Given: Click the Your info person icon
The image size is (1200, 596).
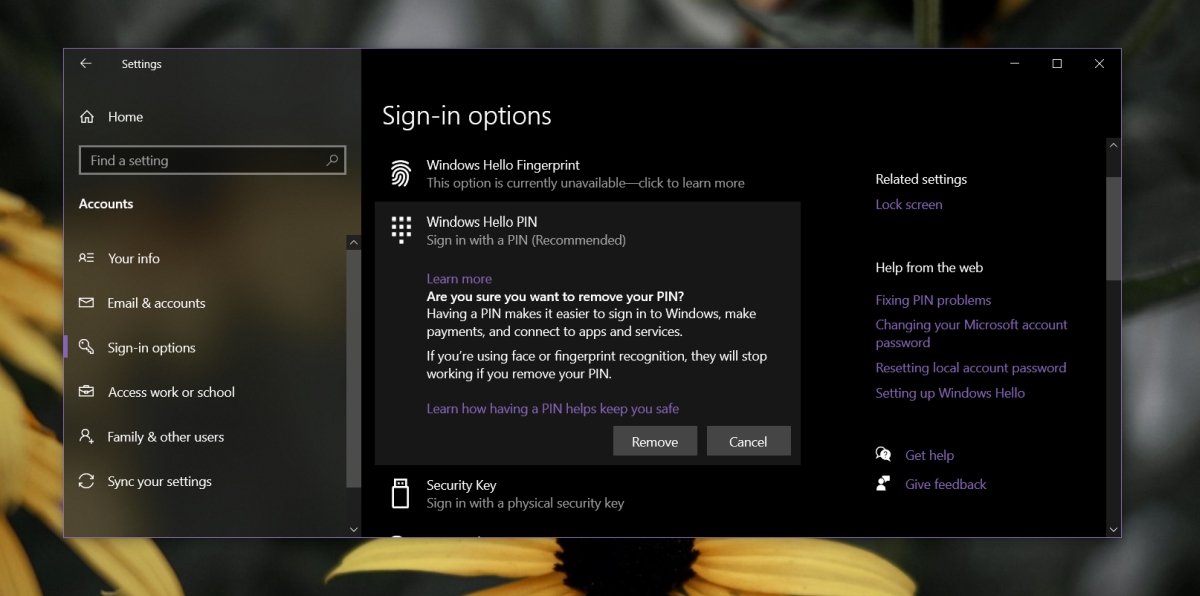Looking at the screenshot, I should pyautogui.click(x=86, y=258).
